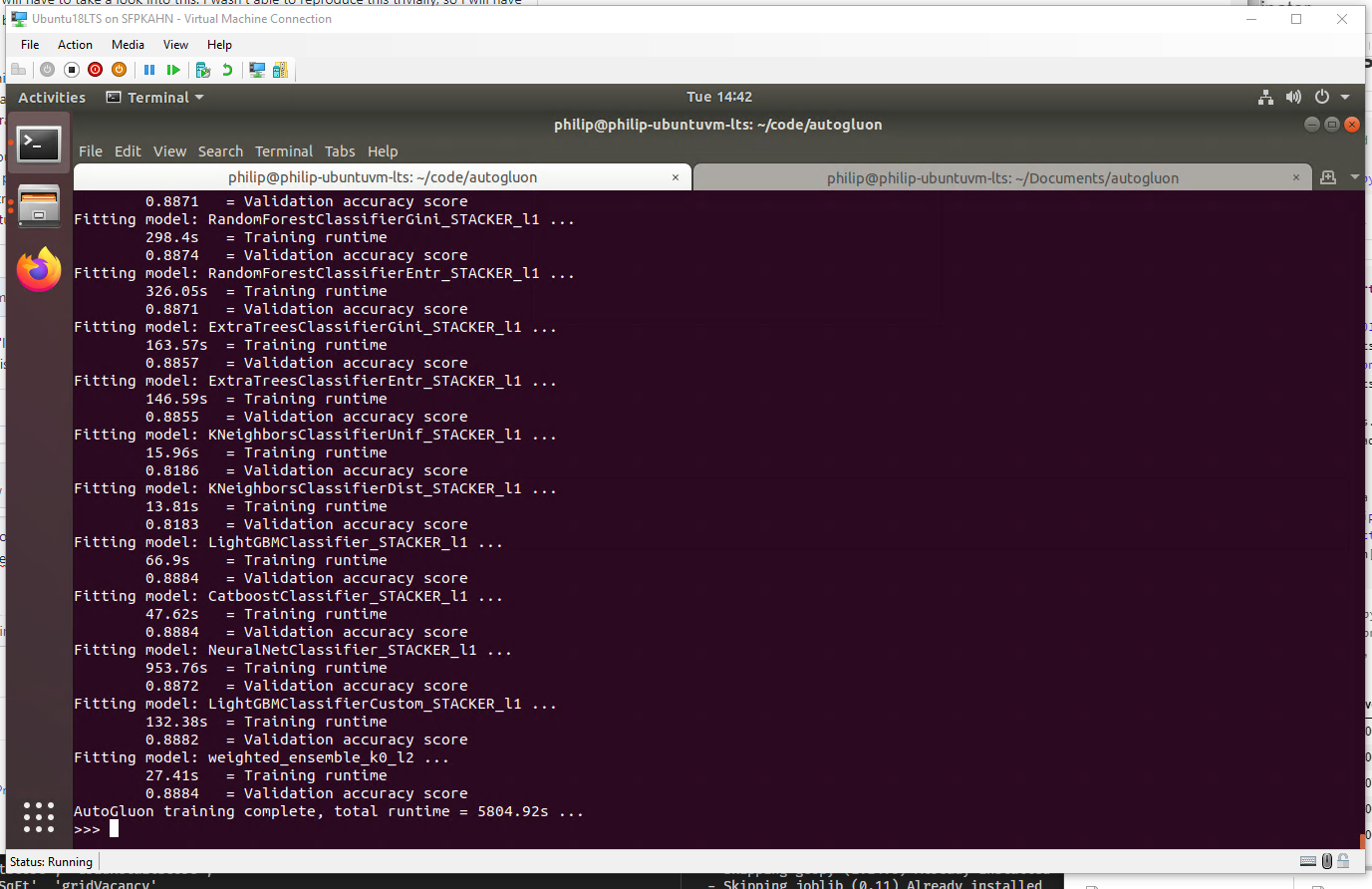Open the Hyper-V Media menu
Screen dimensions: 1372x889
pyautogui.click(x=128, y=45)
